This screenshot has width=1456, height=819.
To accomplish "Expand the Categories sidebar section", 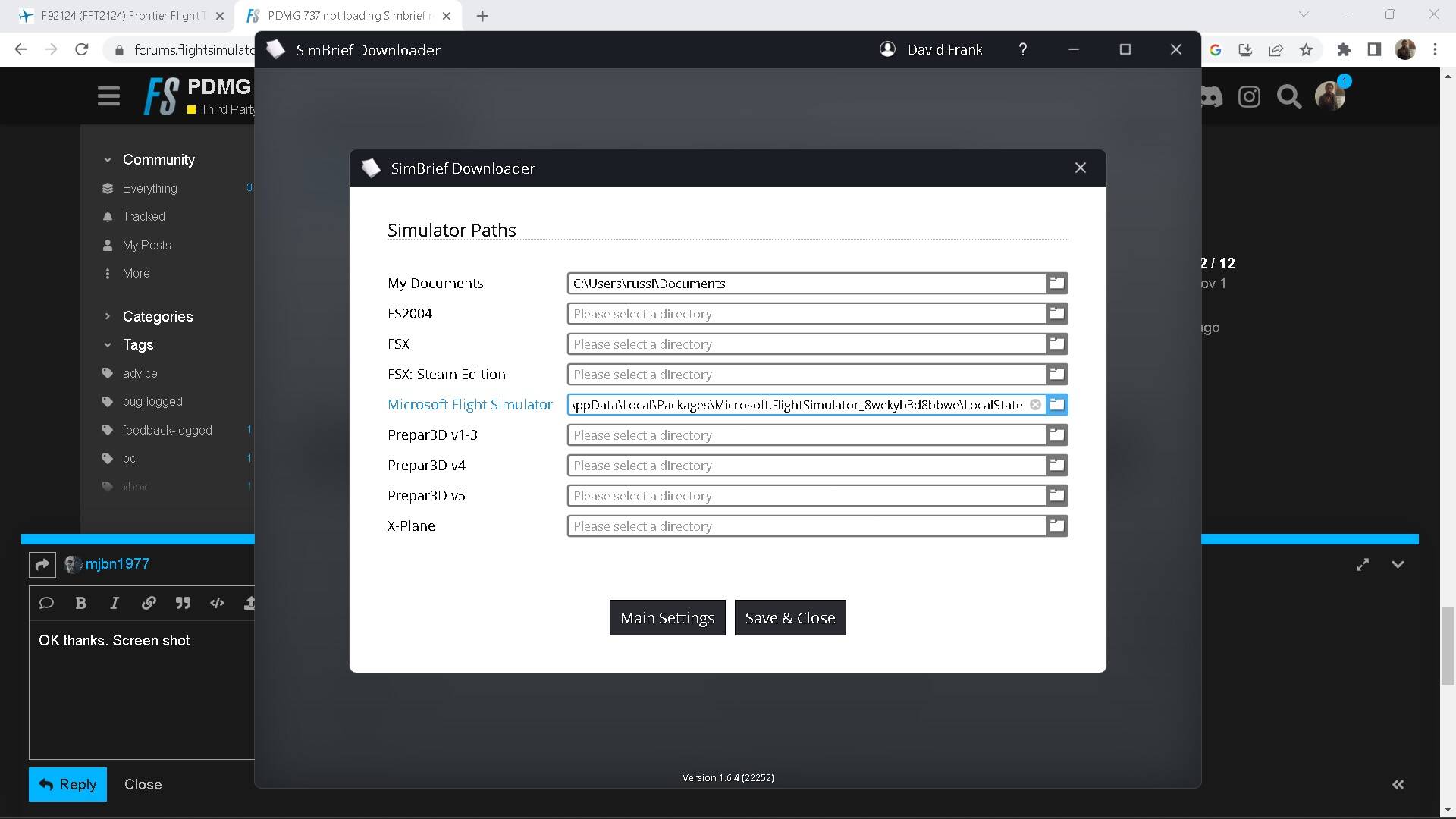I will click(x=107, y=316).
